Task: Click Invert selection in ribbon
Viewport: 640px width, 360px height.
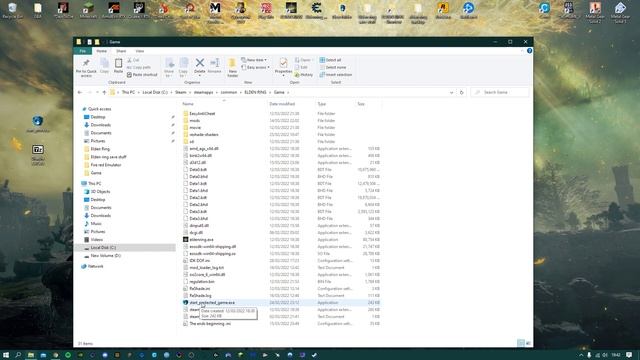Action: coord(336,75)
